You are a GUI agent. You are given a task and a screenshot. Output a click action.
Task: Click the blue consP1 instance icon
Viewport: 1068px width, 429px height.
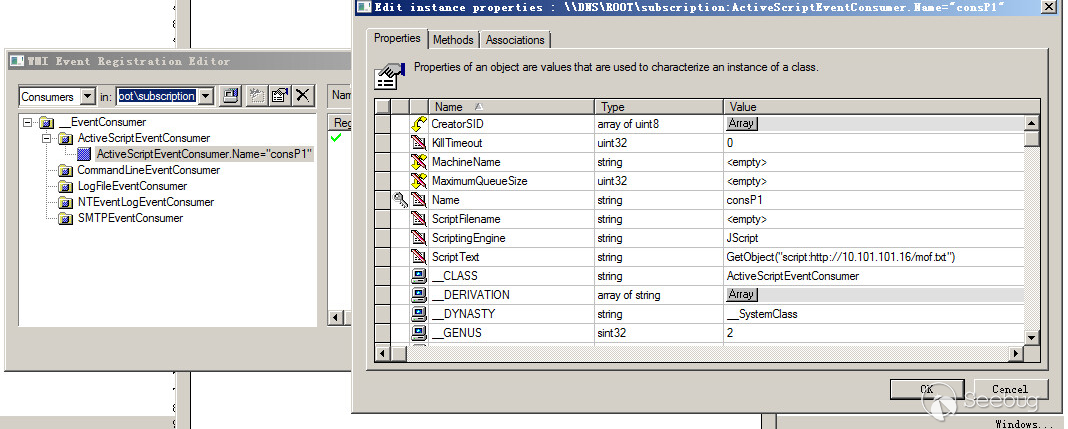tap(84, 155)
